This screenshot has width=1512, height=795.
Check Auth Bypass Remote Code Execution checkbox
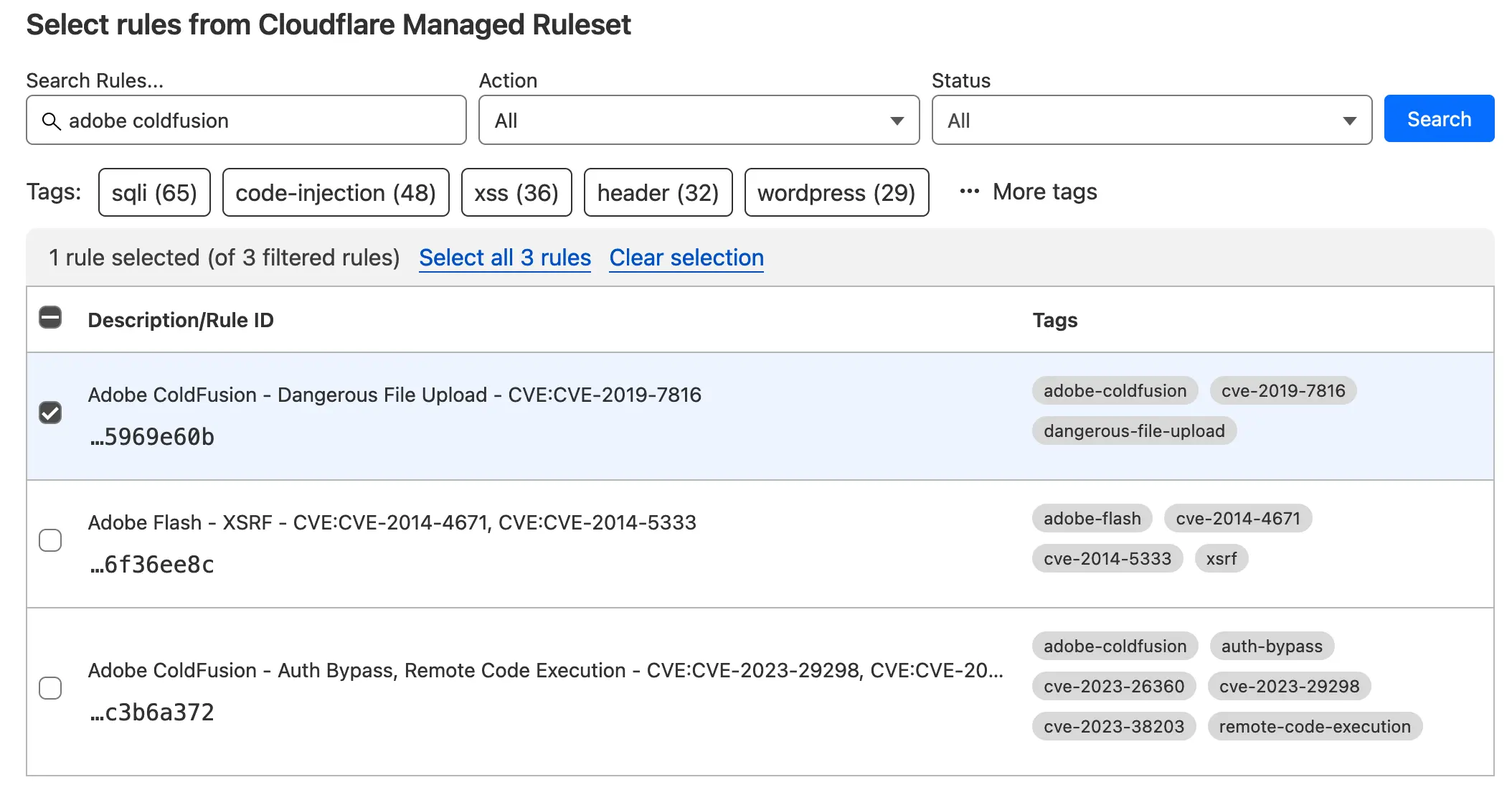click(50, 688)
